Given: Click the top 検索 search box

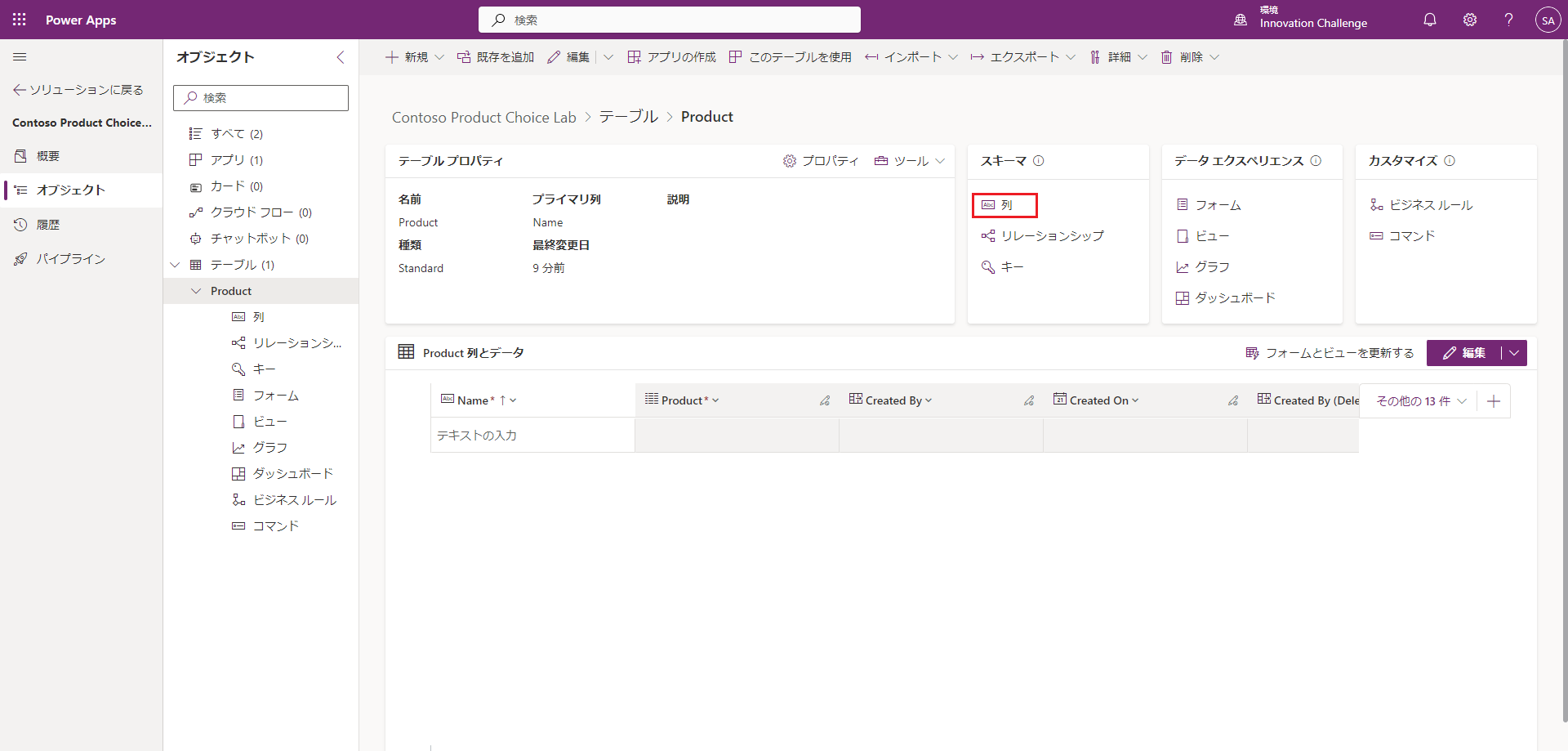Looking at the screenshot, I should tap(670, 20).
